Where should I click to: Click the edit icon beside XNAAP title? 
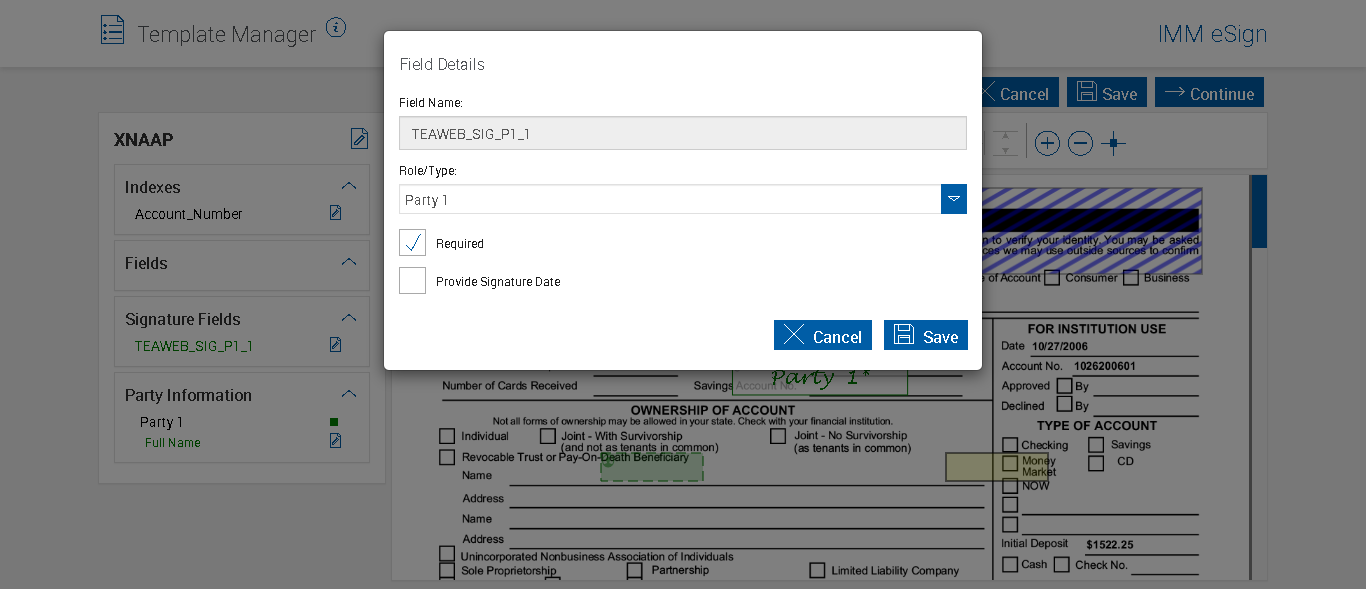(359, 139)
